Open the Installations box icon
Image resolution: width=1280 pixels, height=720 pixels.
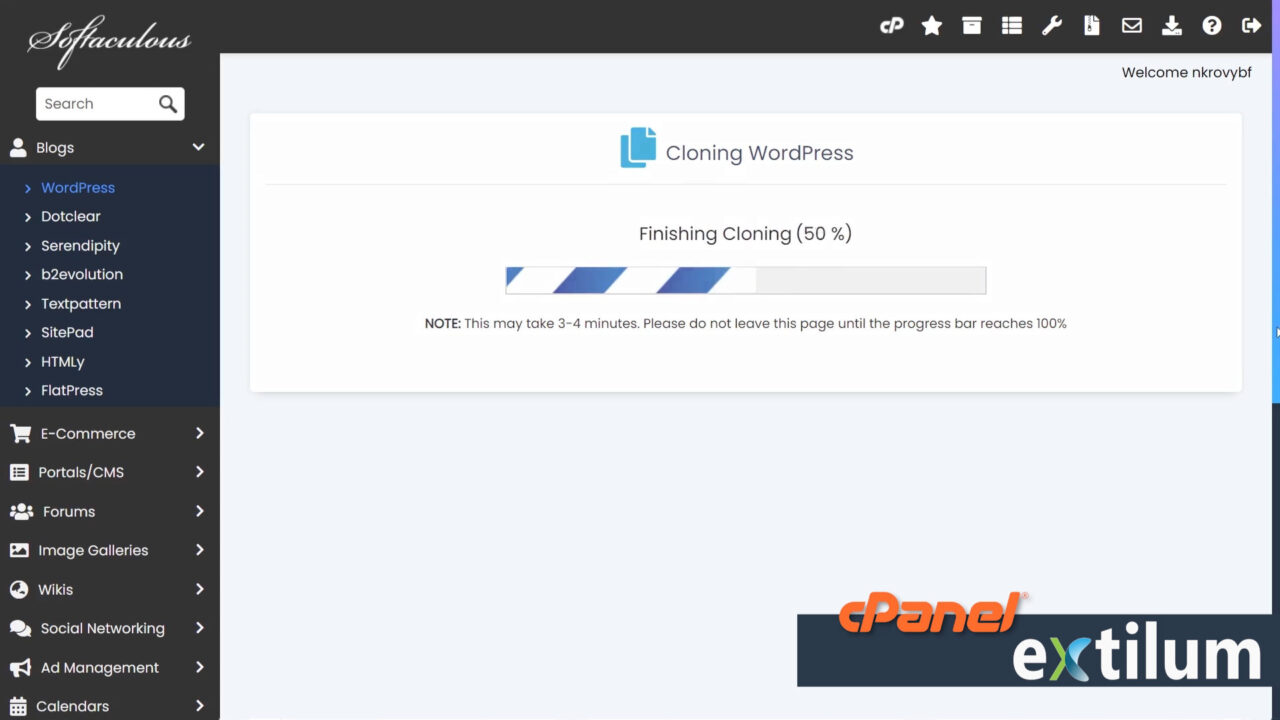(971, 25)
